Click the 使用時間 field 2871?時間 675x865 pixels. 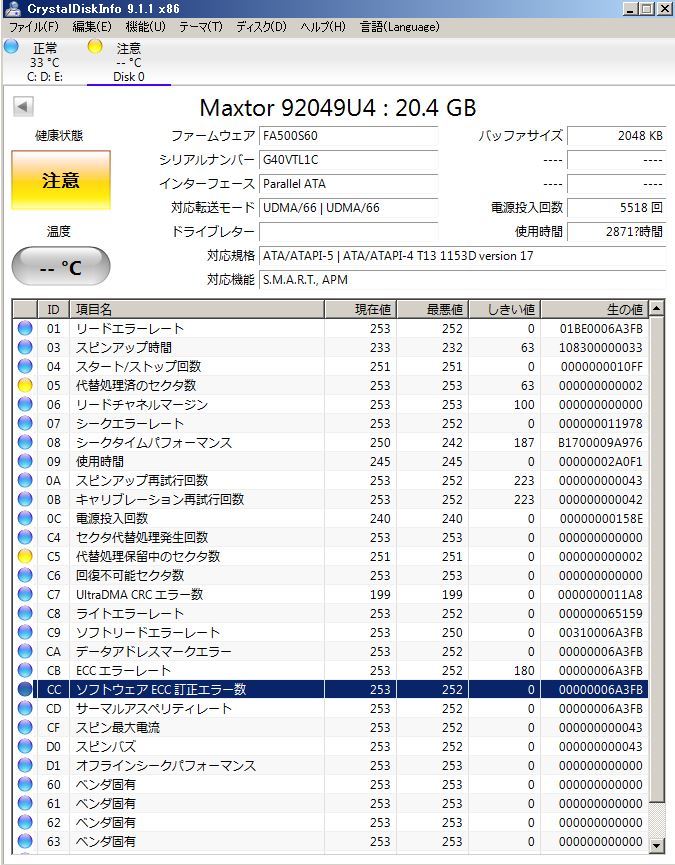[617, 232]
